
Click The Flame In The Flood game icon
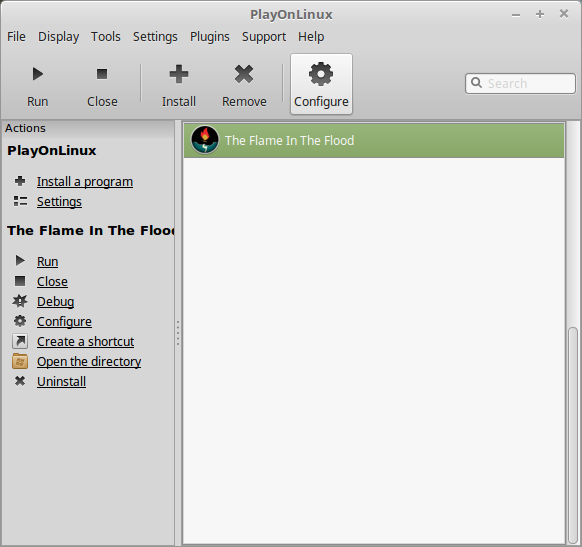[205, 140]
